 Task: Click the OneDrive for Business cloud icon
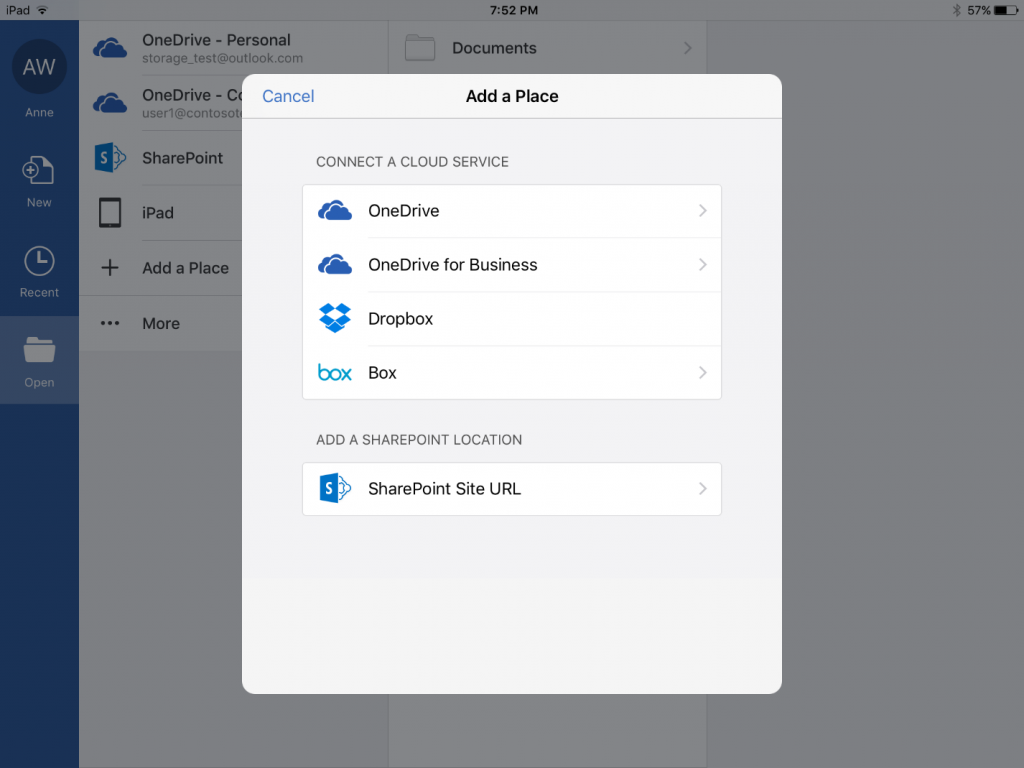coord(335,264)
